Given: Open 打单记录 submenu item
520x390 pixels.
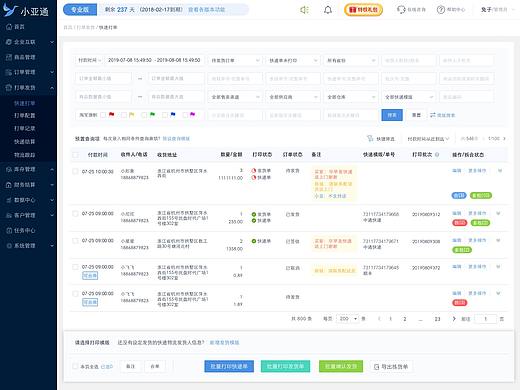Looking at the screenshot, I should coord(25,128).
